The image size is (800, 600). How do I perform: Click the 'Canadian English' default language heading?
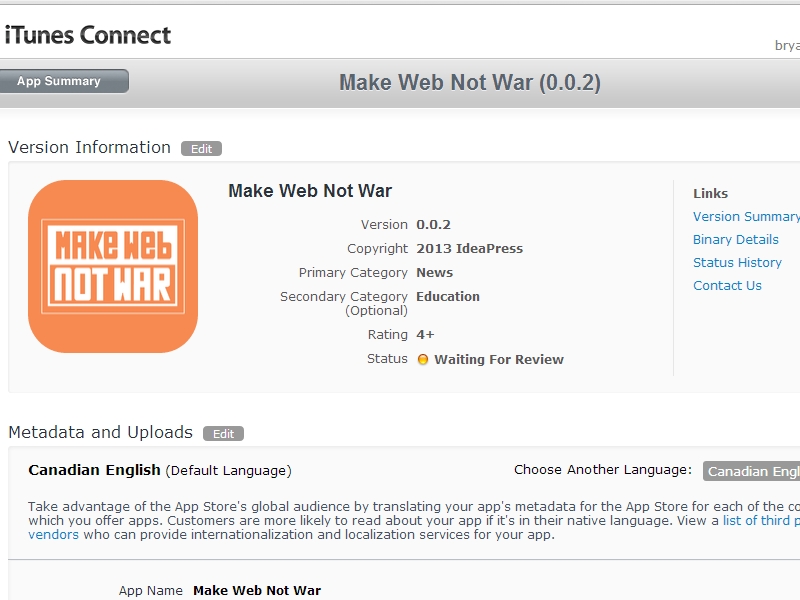[94, 470]
